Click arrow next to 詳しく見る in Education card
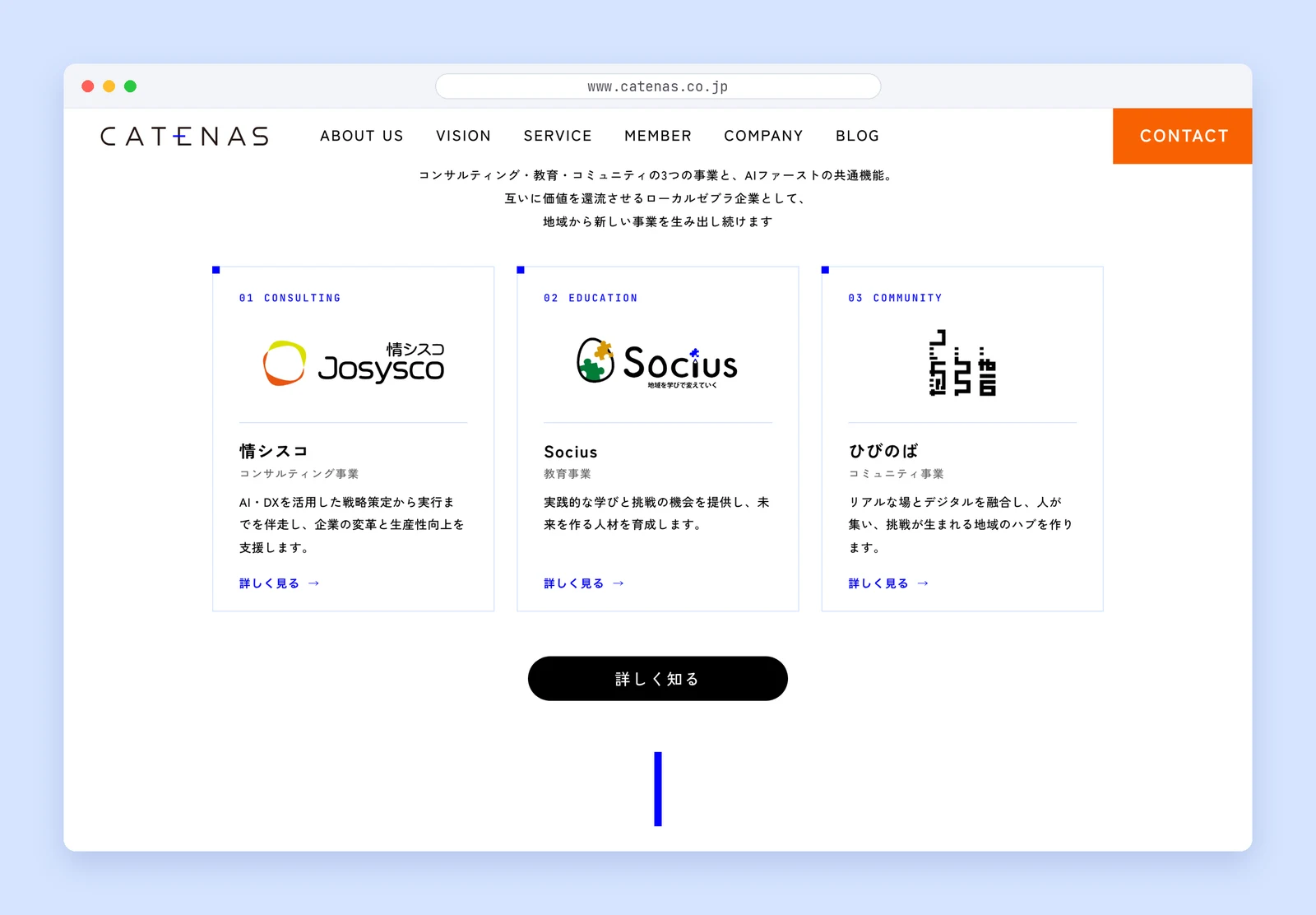This screenshot has height=915, width=1316. pos(619,583)
